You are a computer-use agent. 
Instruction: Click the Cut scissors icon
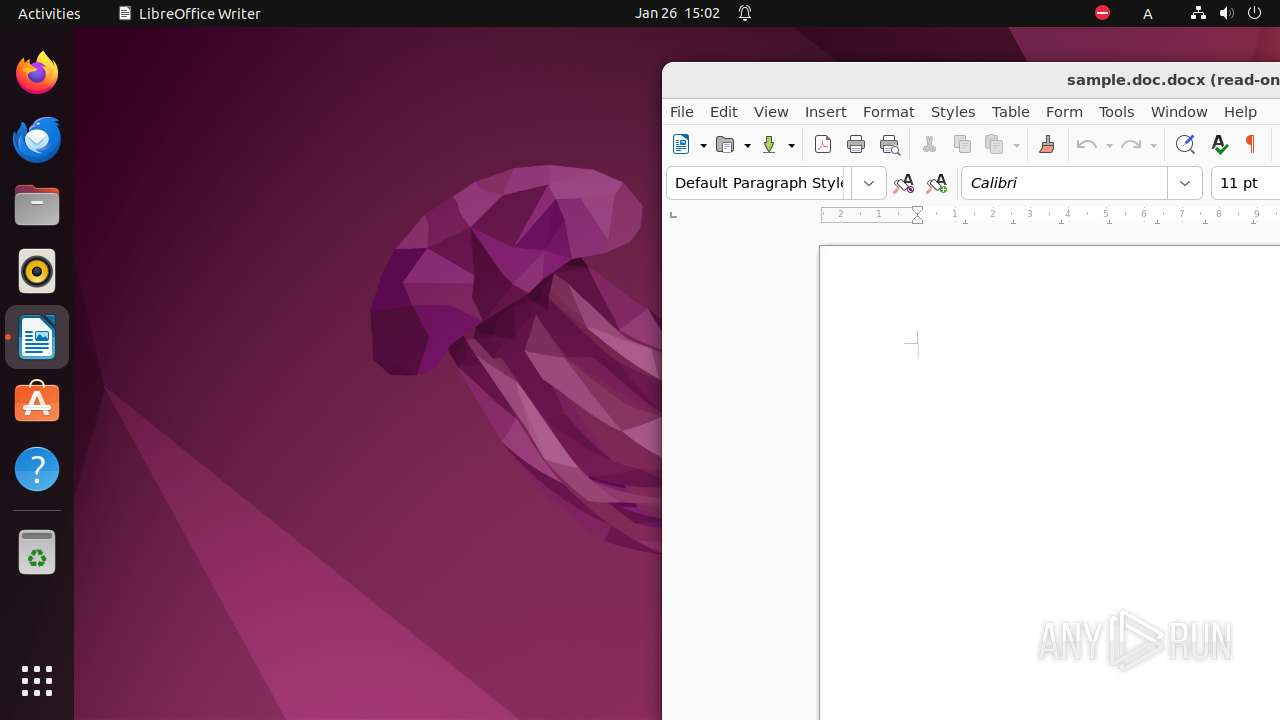tap(929, 145)
